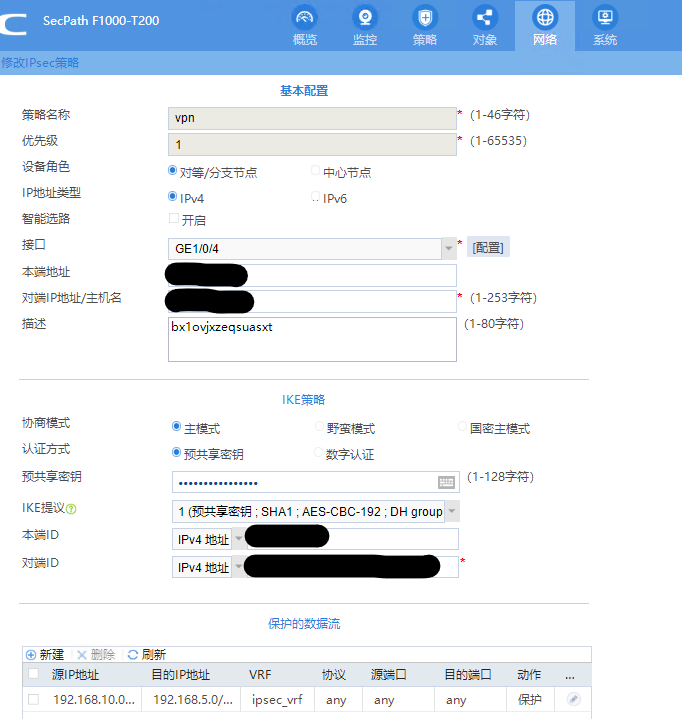Image resolution: width=682 pixels, height=719 pixels.
Task: Open the table column options ellipsis
Action: pyautogui.click(x=570, y=676)
